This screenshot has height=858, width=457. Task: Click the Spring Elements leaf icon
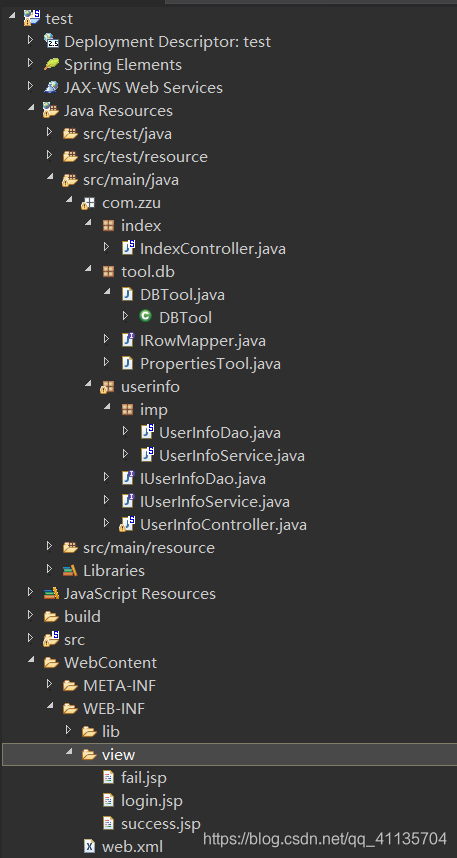click(51, 65)
